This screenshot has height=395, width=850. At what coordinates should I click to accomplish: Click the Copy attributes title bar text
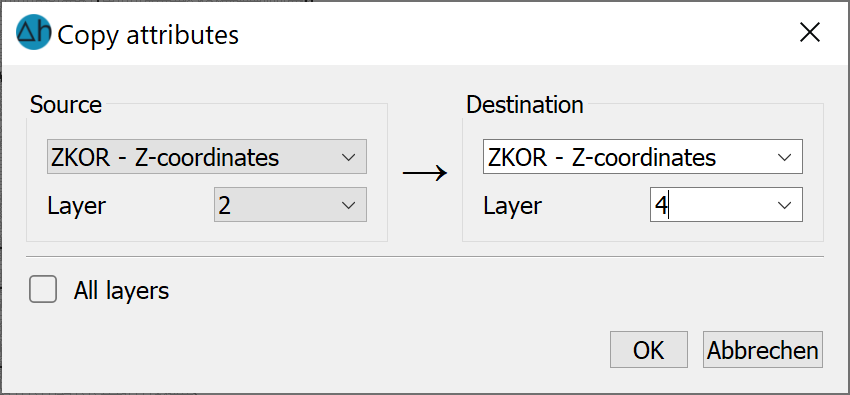pyautogui.click(x=148, y=35)
